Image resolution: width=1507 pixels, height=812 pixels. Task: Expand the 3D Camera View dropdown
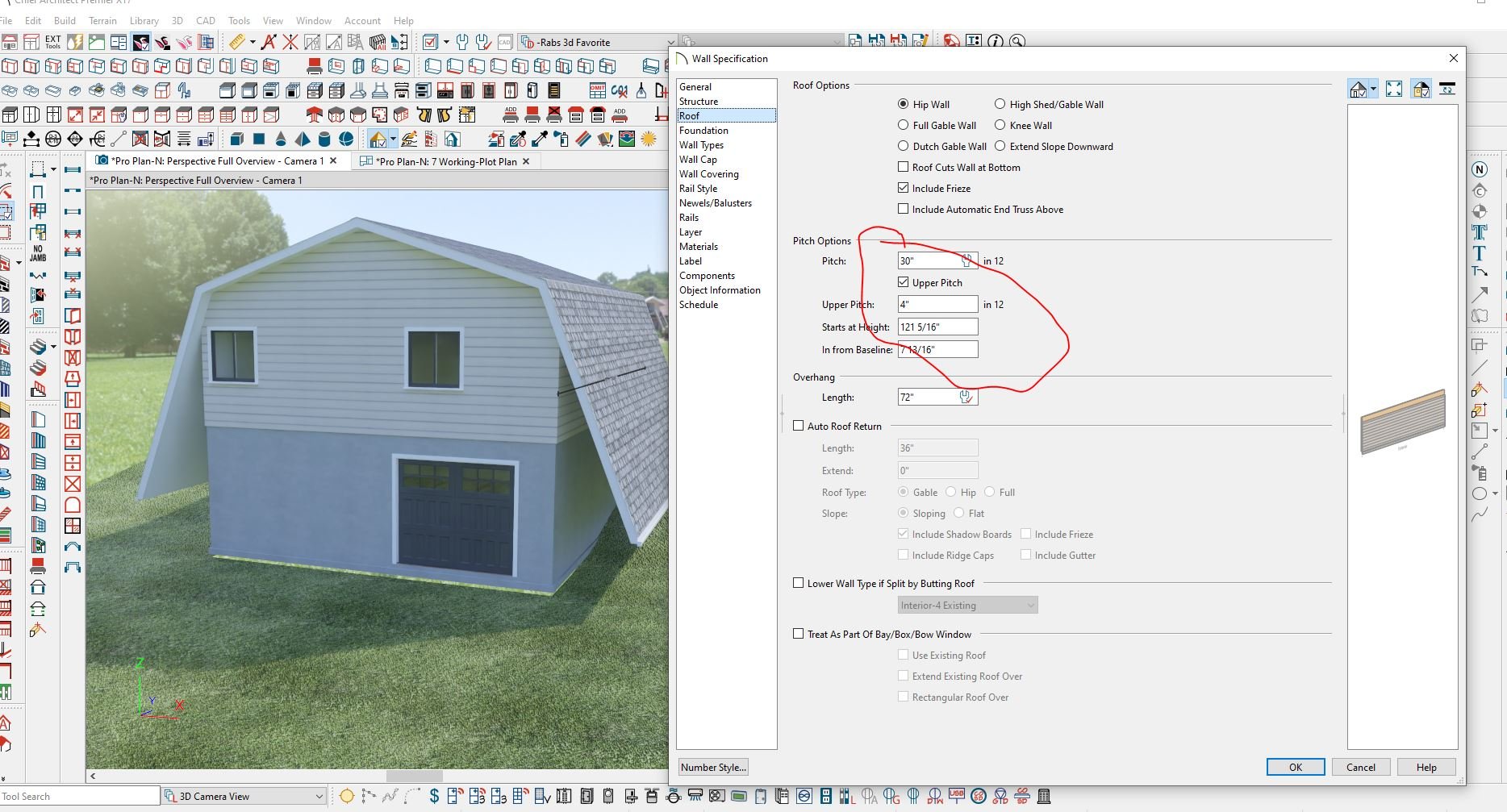pyautogui.click(x=319, y=797)
